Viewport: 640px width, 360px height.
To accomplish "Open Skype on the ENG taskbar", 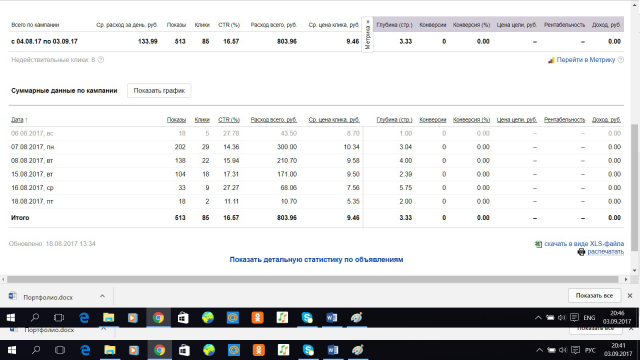I will (x=307, y=318).
